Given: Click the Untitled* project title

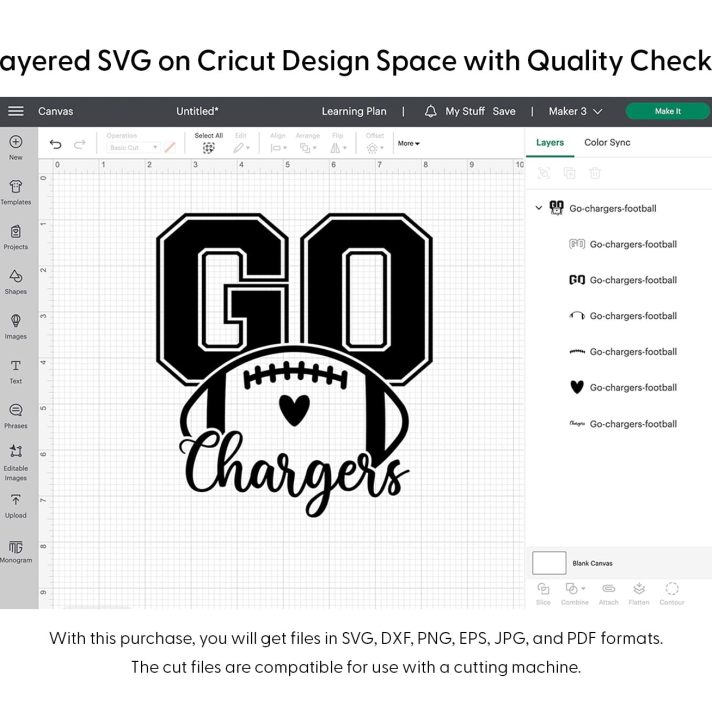Looking at the screenshot, I should pyautogui.click(x=197, y=111).
